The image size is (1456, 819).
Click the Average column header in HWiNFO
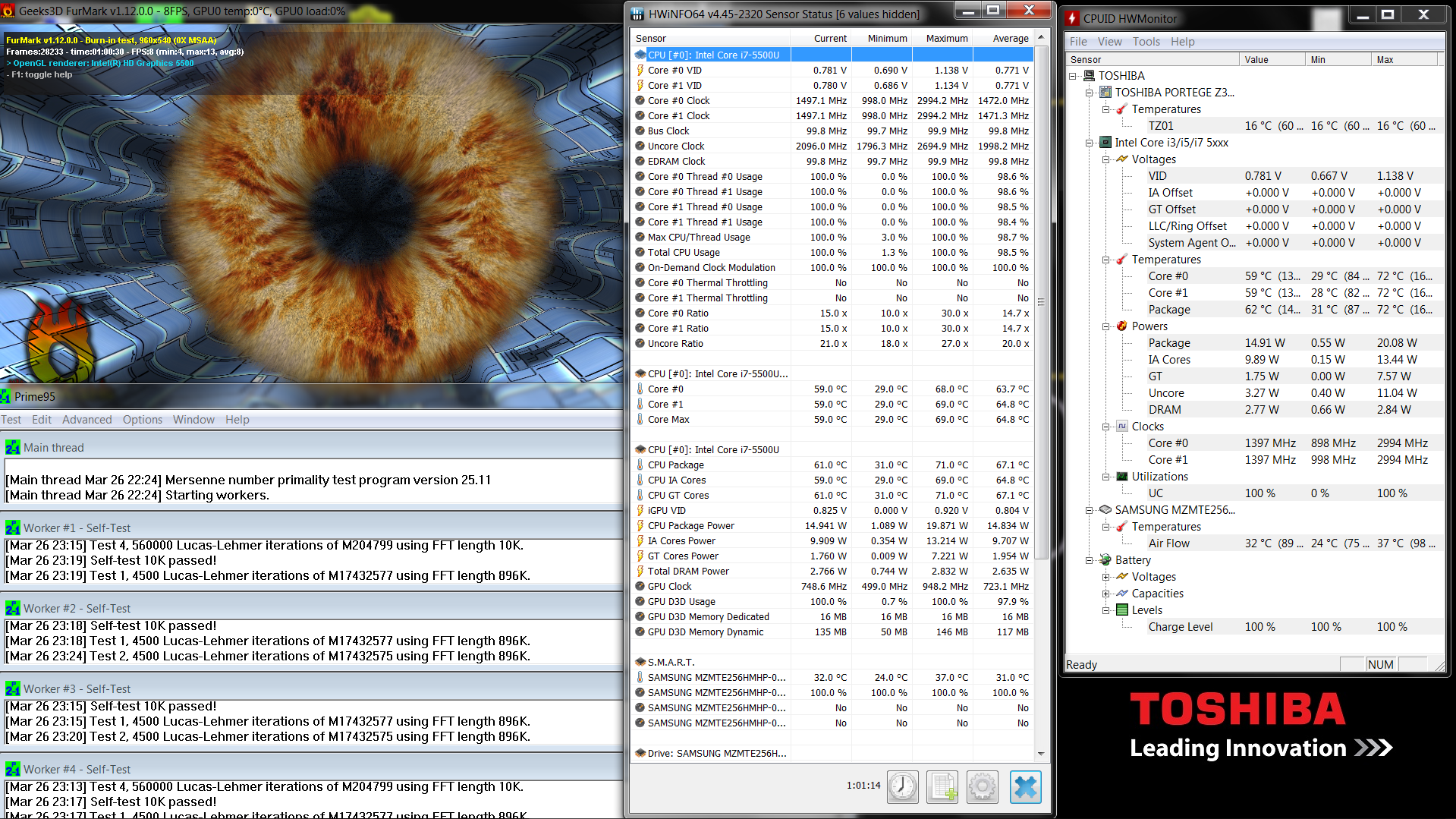pos(1002,38)
